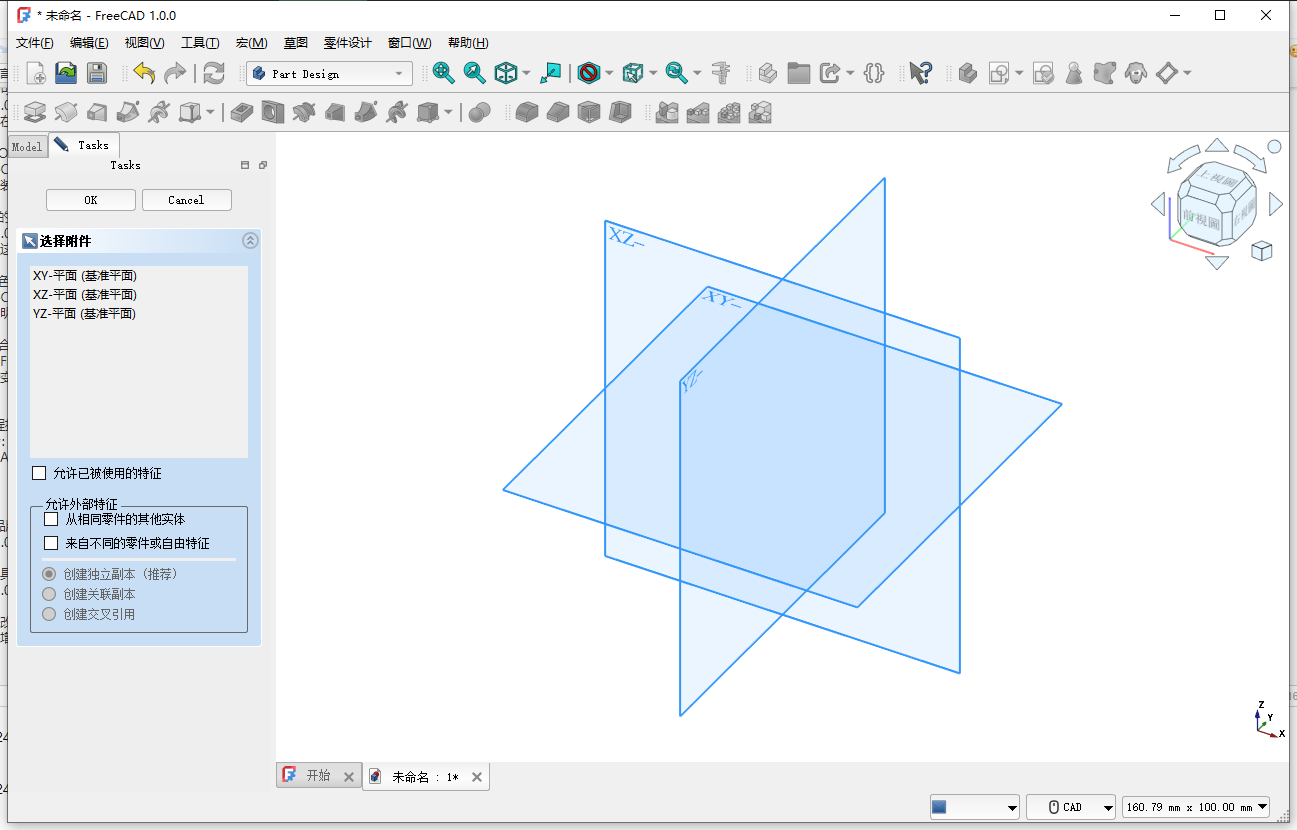Click the Hole tool icon
1297x830 pixels.
pos(272,112)
